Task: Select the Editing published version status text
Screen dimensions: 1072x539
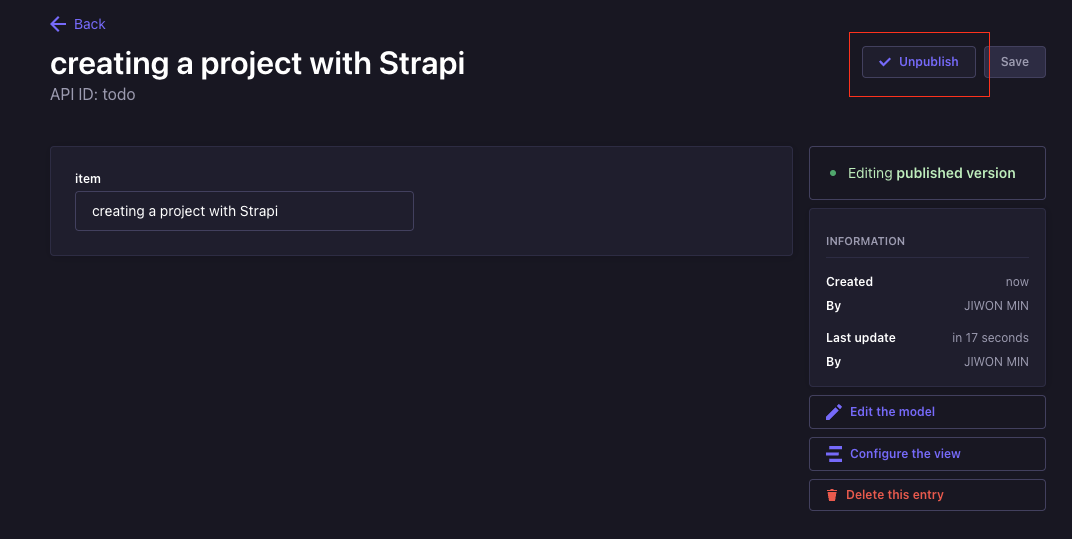Action: [x=931, y=173]
